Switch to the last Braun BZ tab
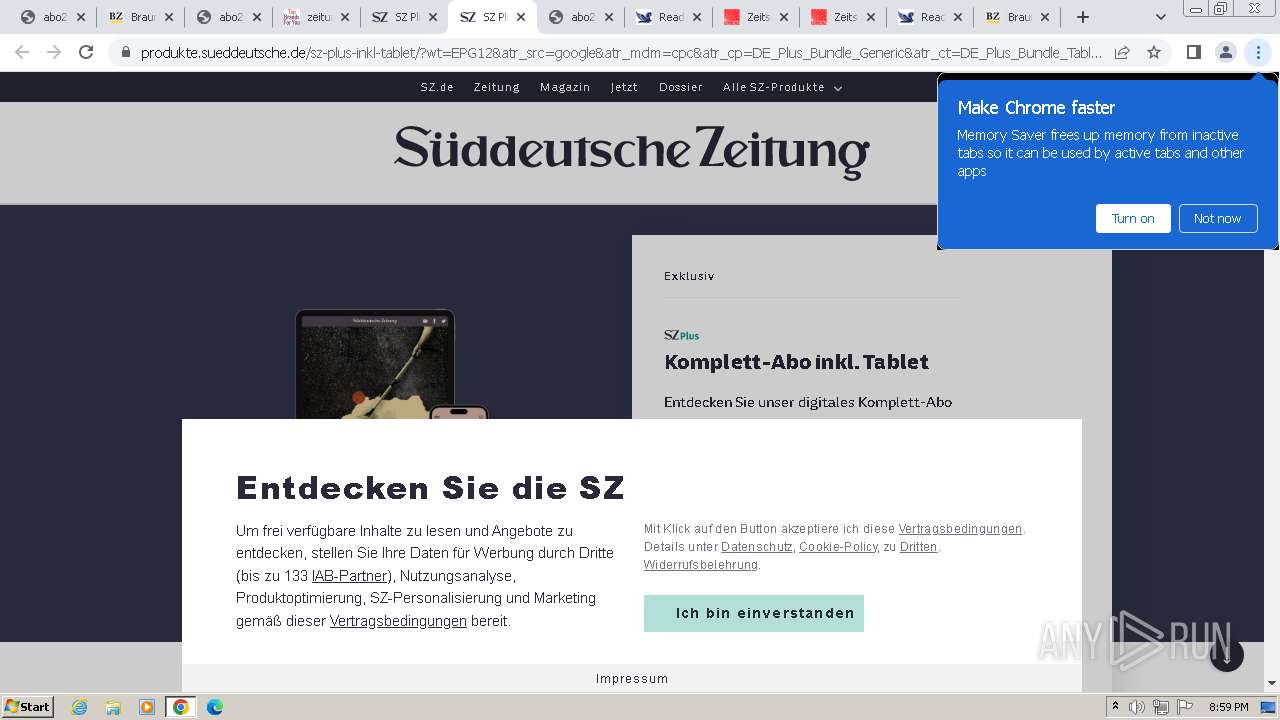1280x720 pixels. coord(1018,17)
